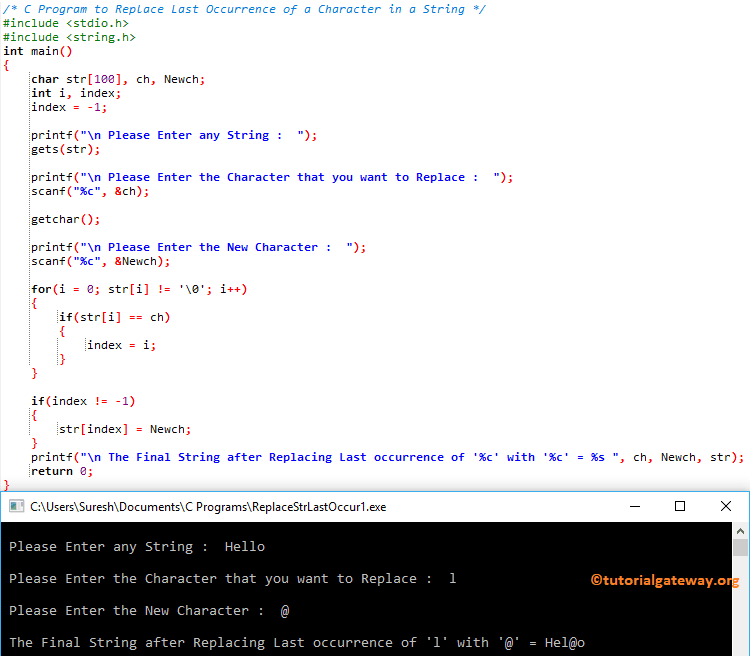Click the for loop header line
This screenshot has width=750, height=656.
[x=139, y=289]
